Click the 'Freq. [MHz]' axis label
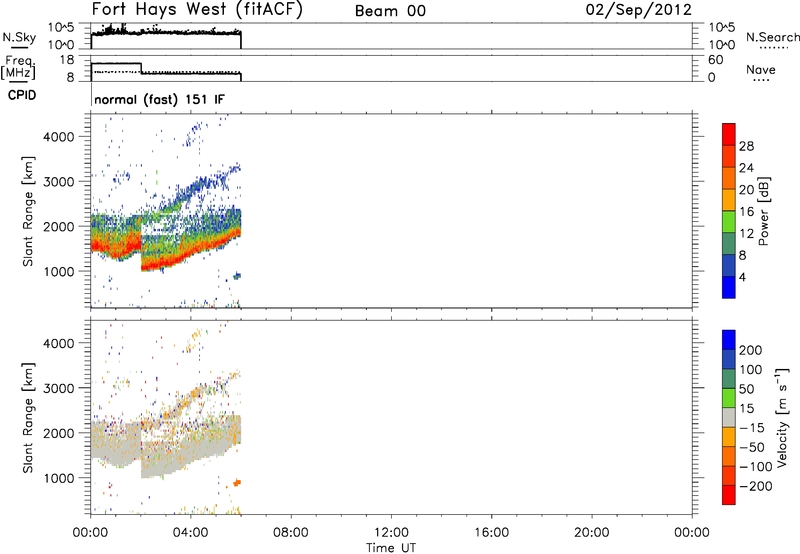 [x=19, y=67]
